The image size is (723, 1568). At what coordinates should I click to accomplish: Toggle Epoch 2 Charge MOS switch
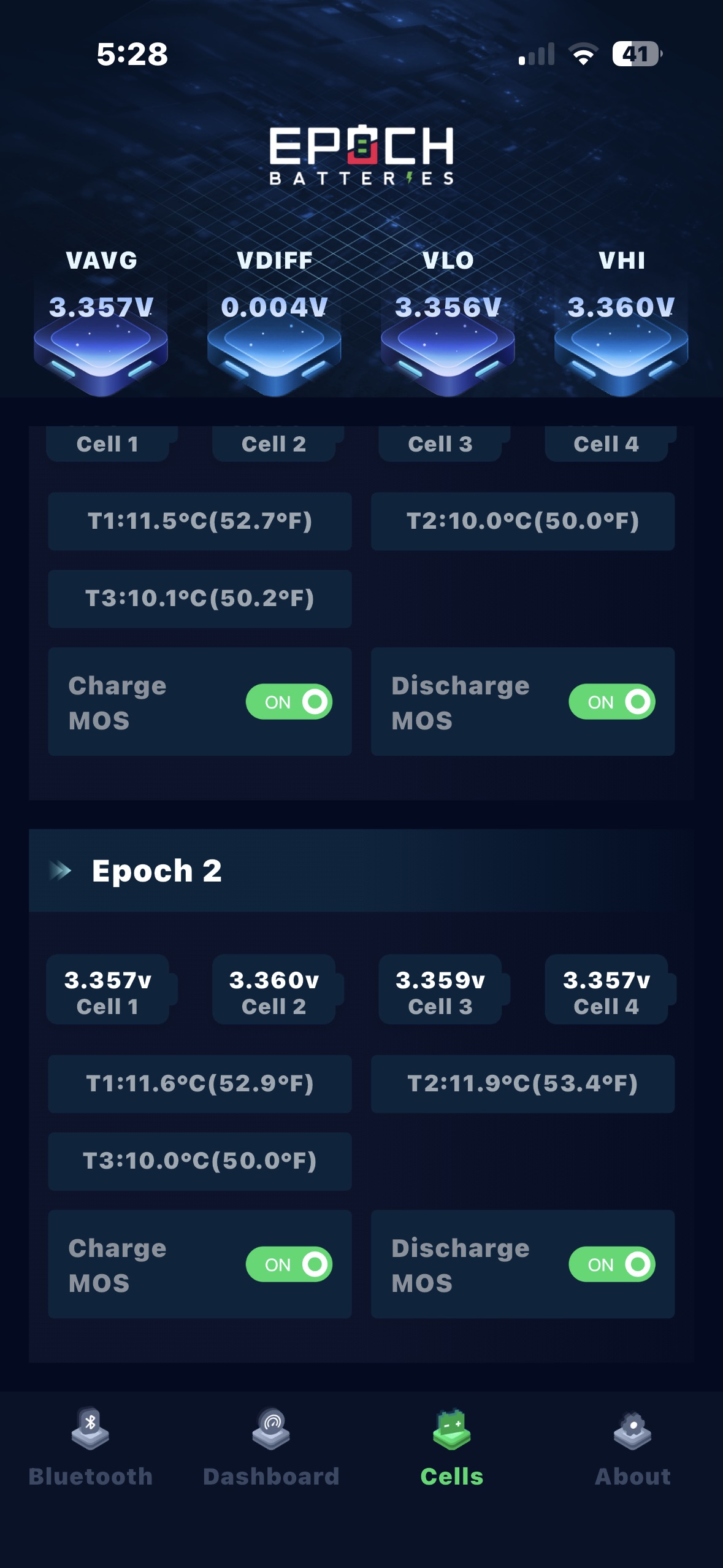[289, 1264]
